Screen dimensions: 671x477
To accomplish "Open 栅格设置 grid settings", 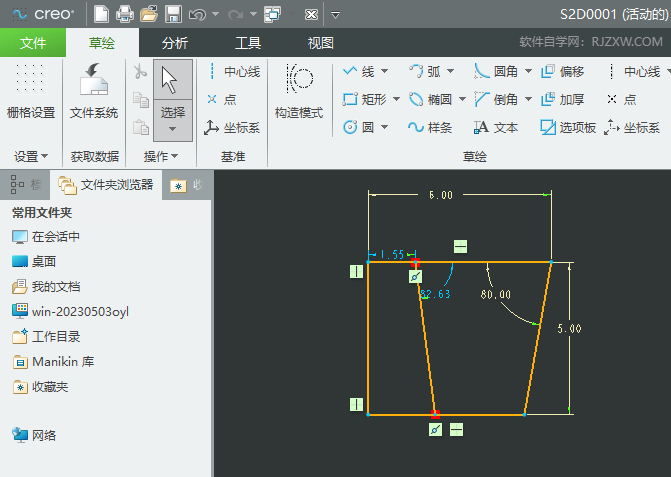I will tap(31, 91).
